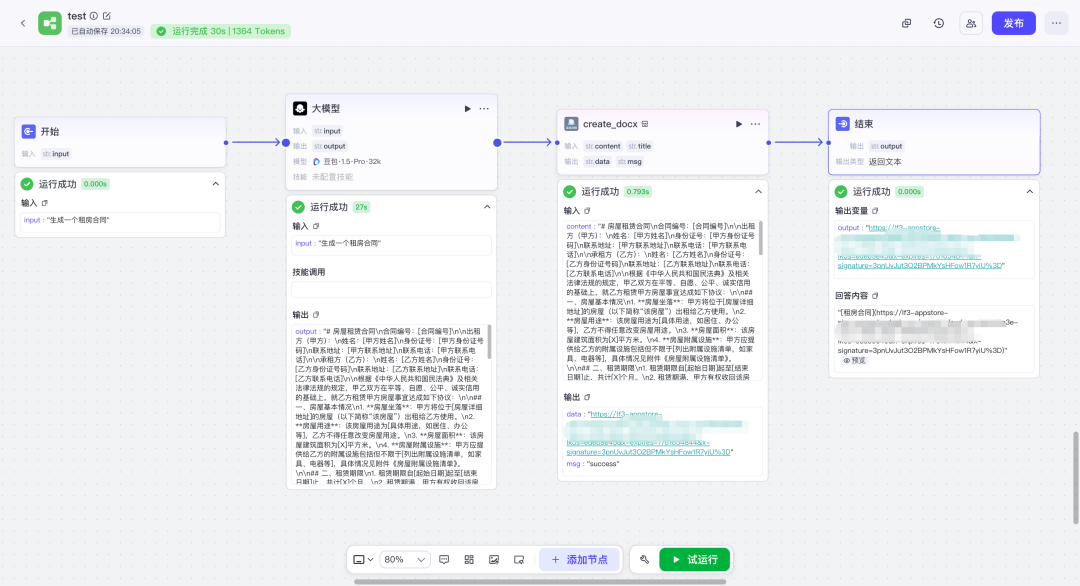Click the 发布 publish button
The width and height of the screenshot is (1080, 586).
[x=1013, y=23]
